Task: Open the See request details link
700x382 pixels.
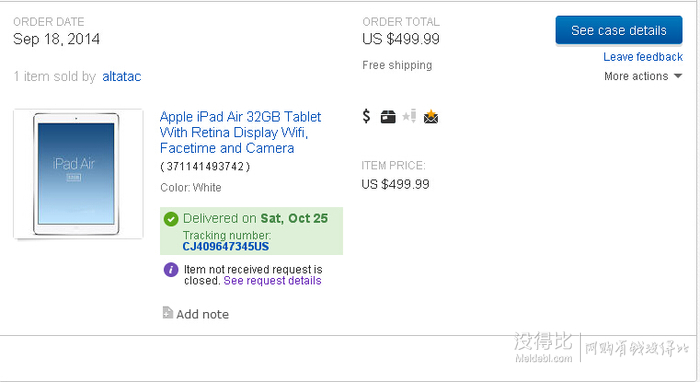Action: coord(272,281)
